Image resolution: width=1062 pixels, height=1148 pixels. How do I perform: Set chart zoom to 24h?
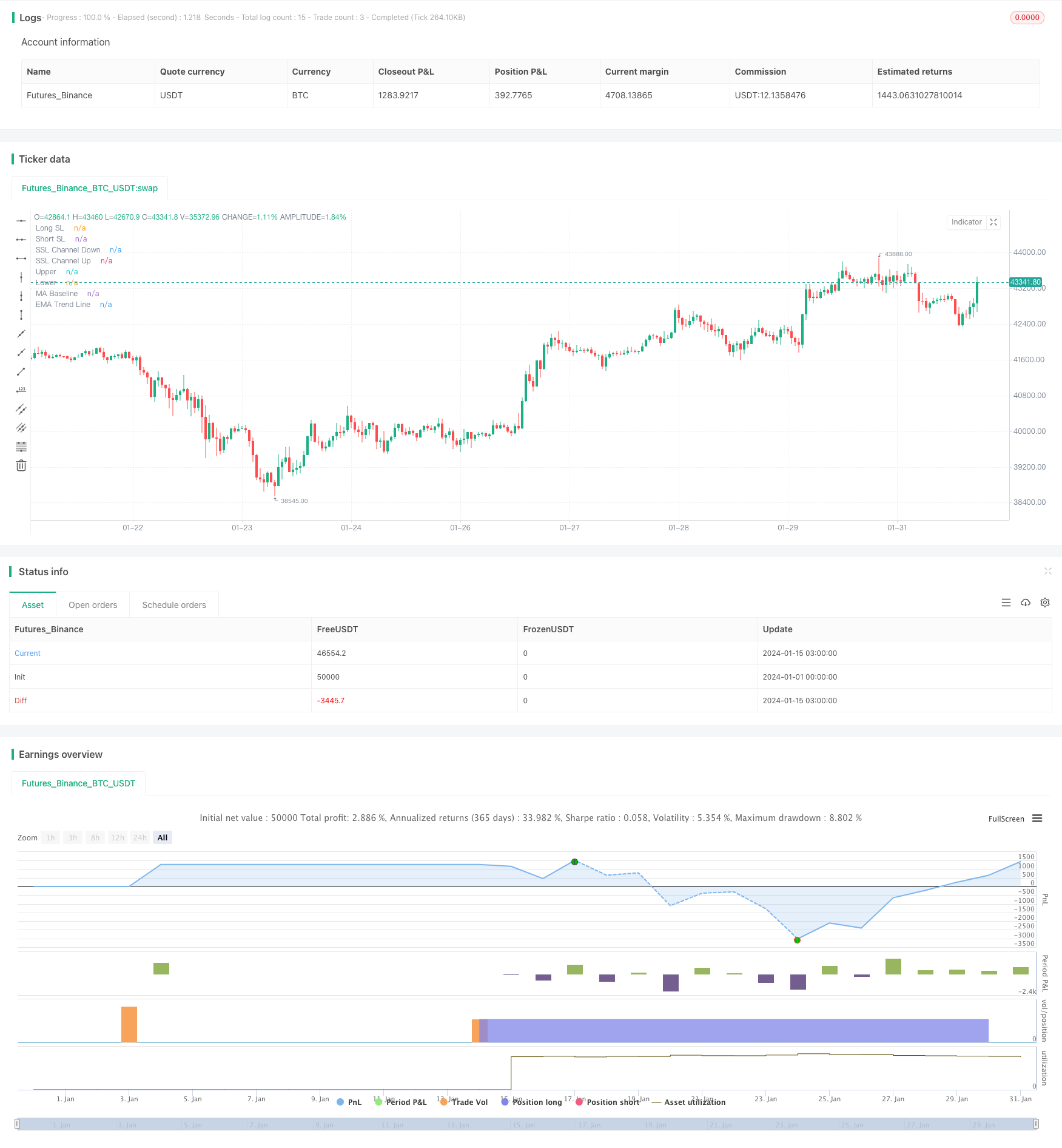(140, 838)
